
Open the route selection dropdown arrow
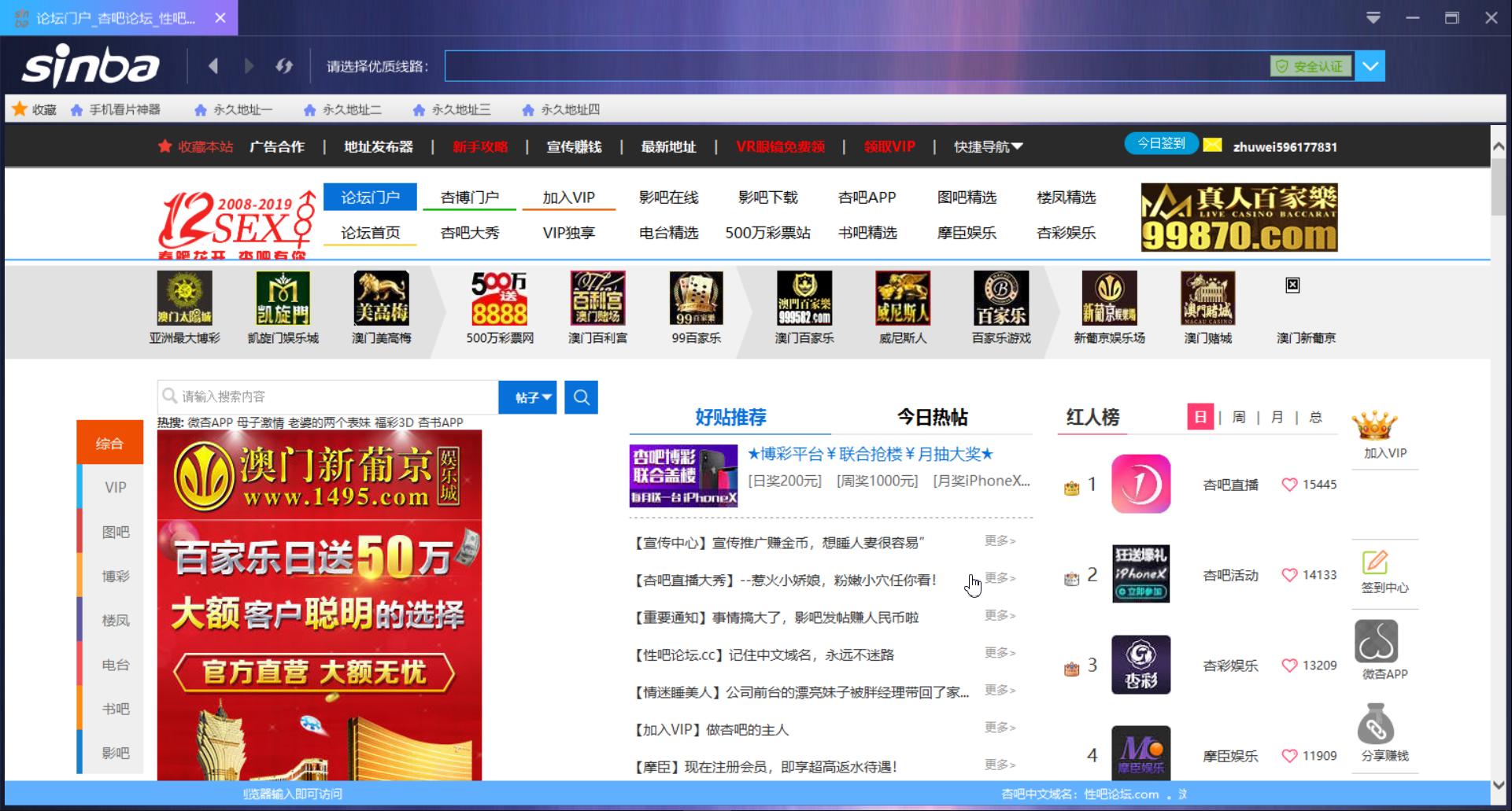point(1370,66)
